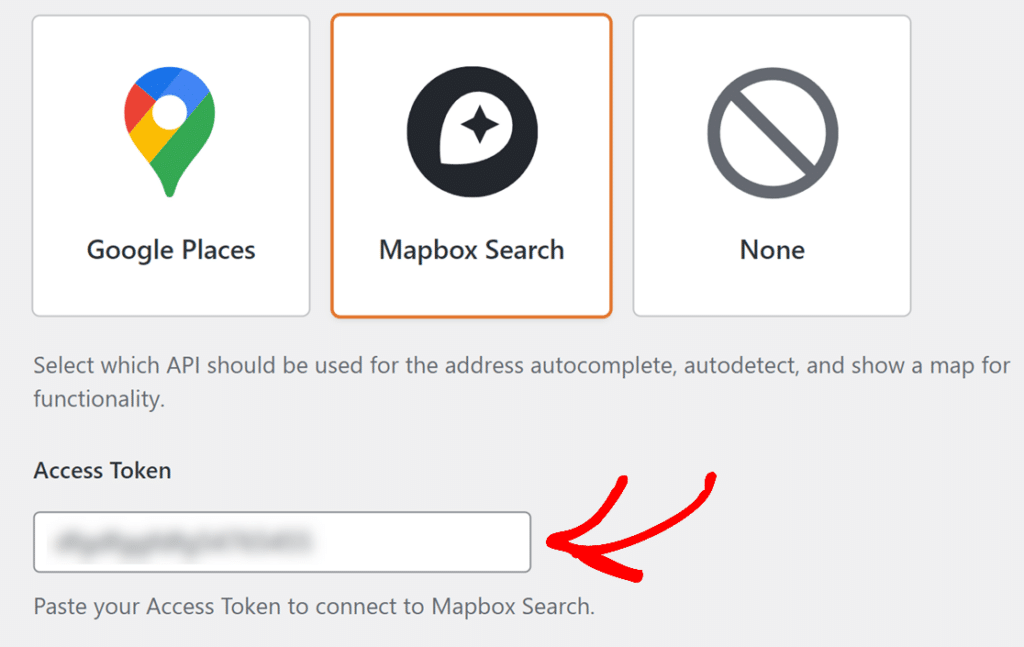Click the diagonal slash in the None icon
This screenshot has width=1024, height=647.
(x=772, y=131)
